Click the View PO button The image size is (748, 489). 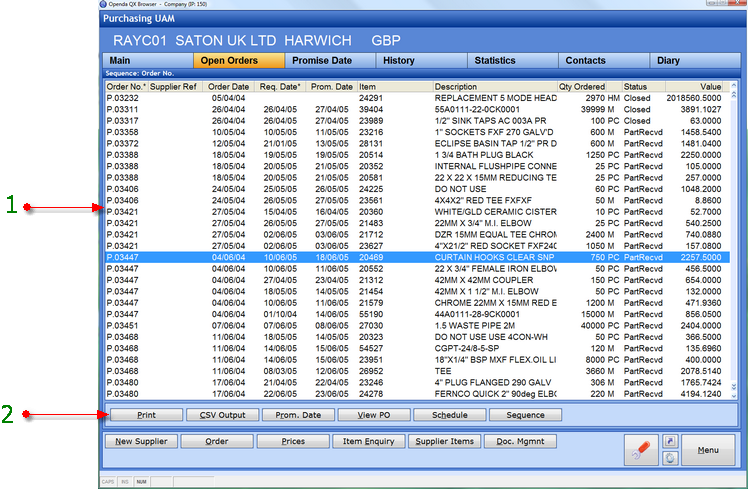(x=374, y=415)
